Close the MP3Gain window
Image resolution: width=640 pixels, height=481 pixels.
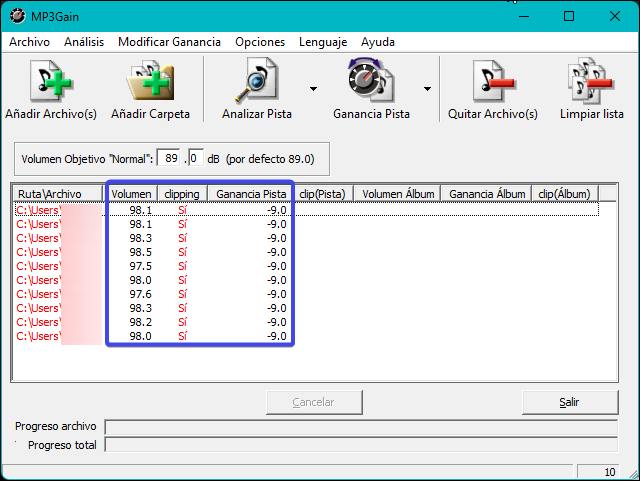point(615,16)
